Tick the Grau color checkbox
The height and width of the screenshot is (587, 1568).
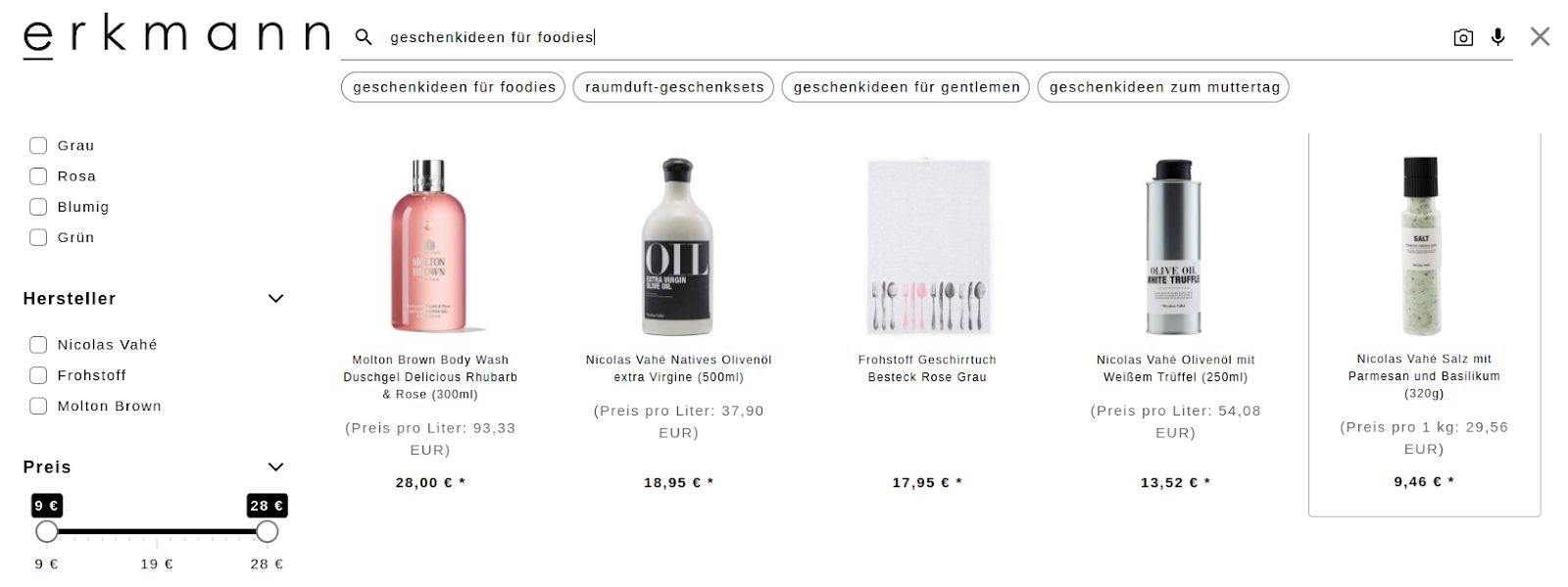38,146
